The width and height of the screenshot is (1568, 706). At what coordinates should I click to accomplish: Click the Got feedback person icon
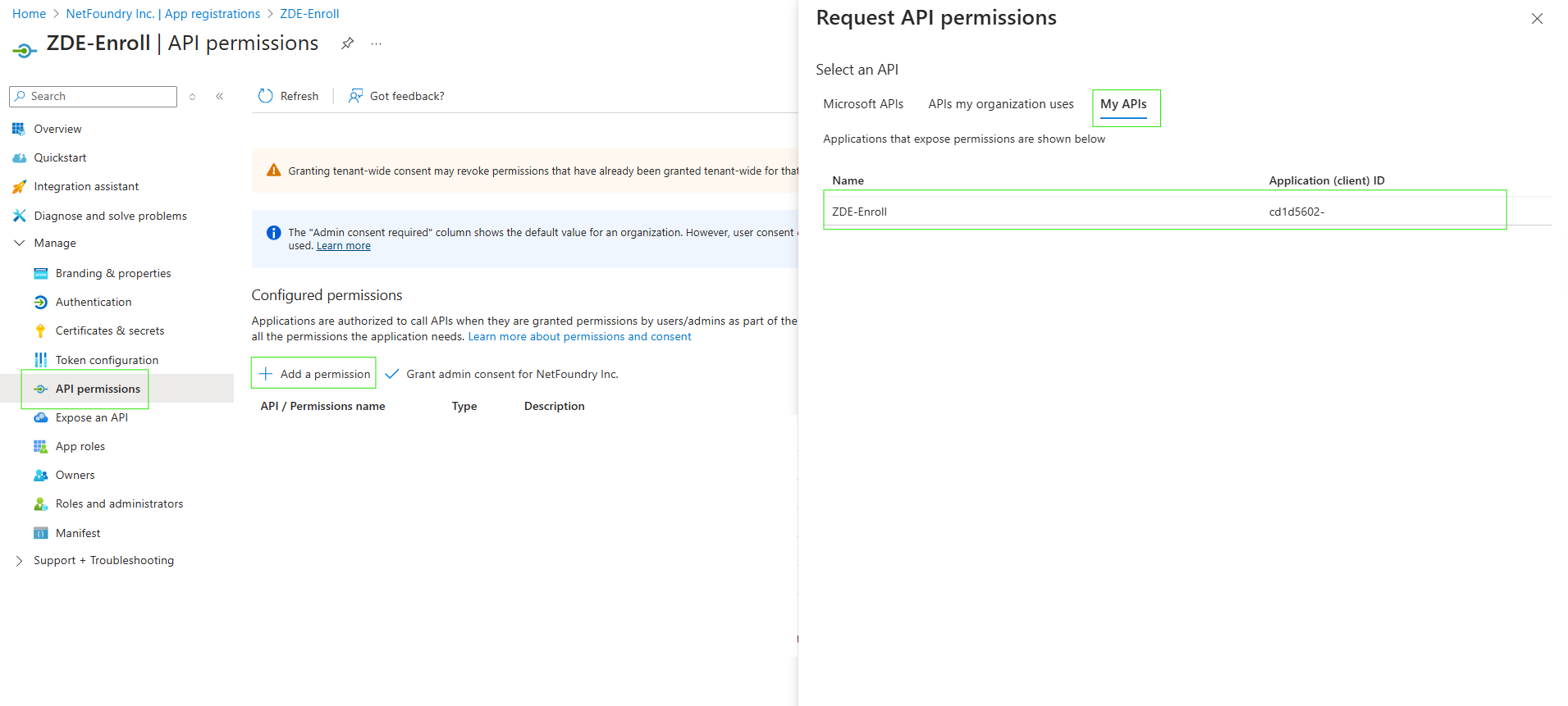coord(355,96)
